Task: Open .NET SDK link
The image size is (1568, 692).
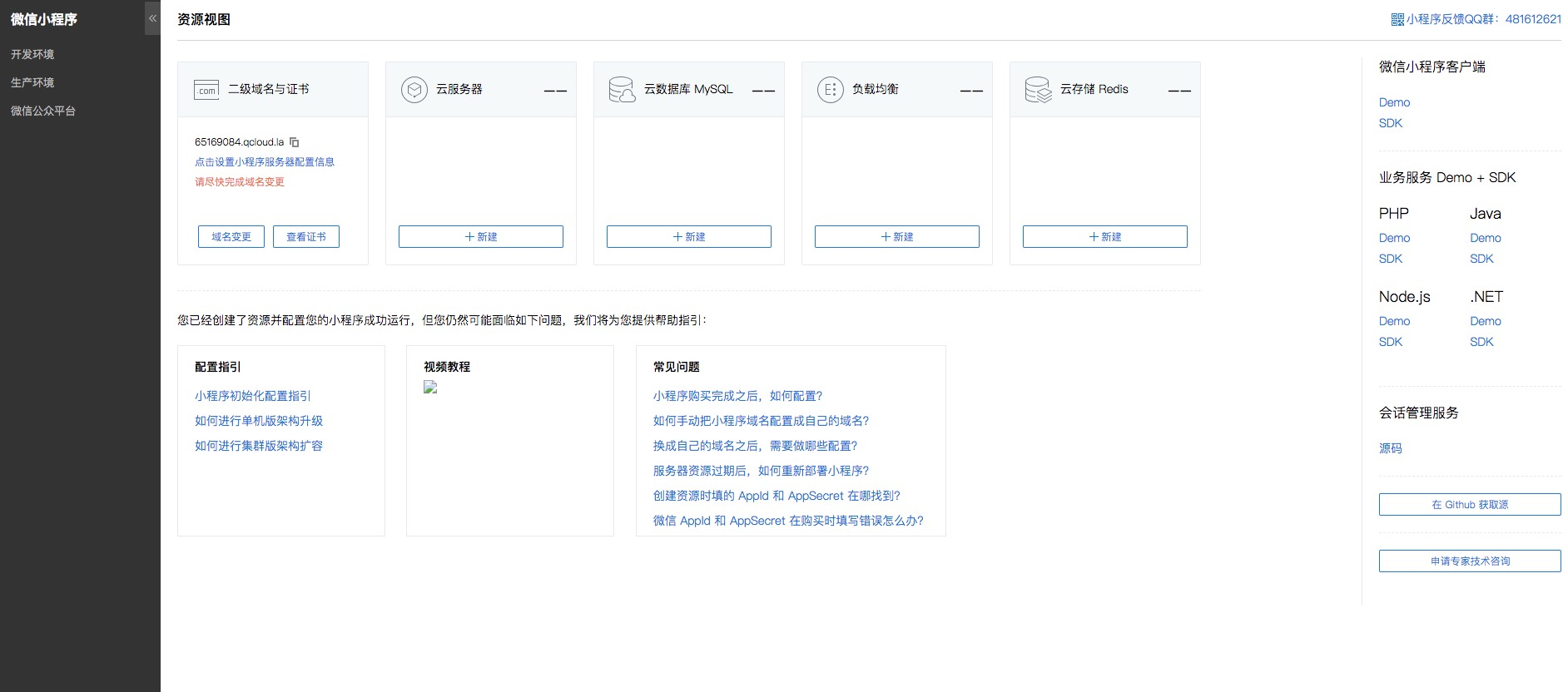Action: (x=1481, y=342)
